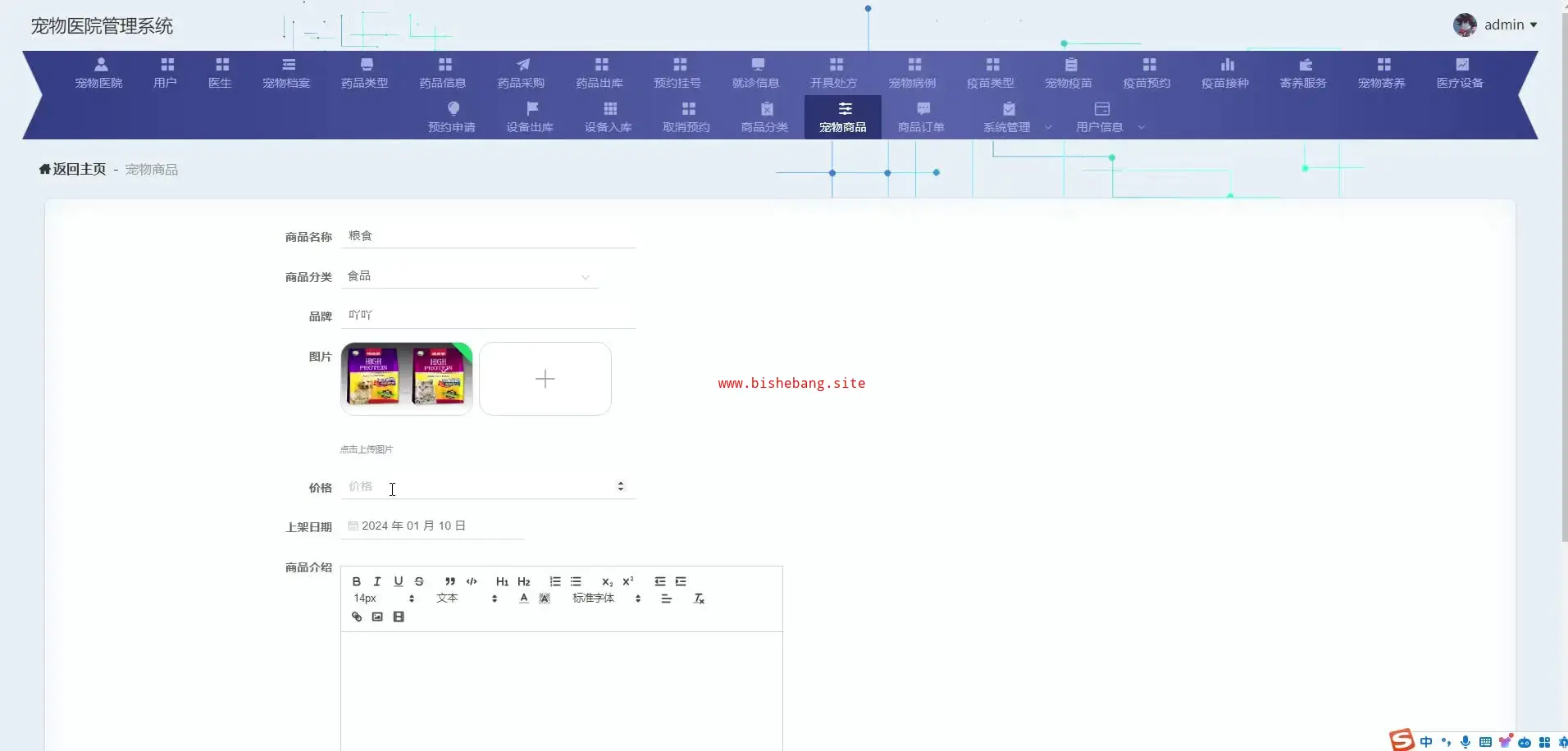Toggle italic formatting in the editor
Viewport: 1568px width, 751px height.
(377, 581)
